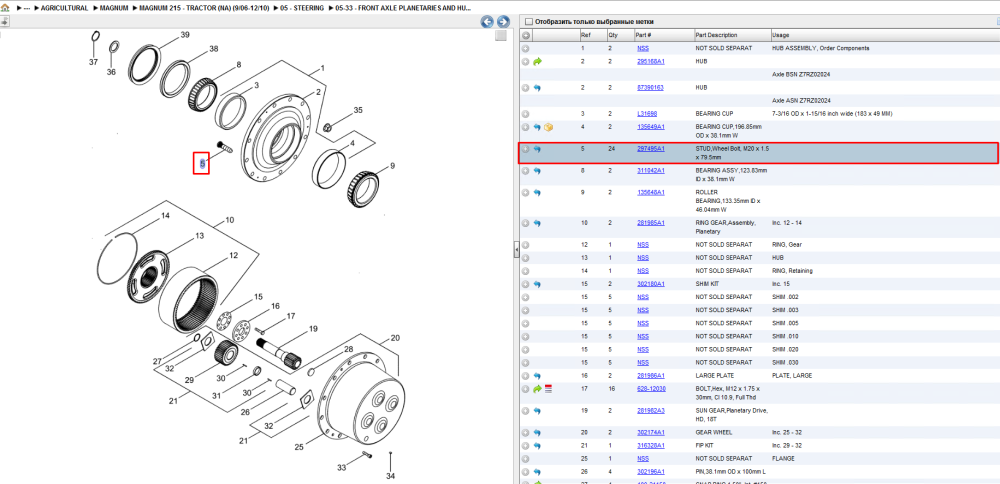Select callout 34 in the diagram

(x=390, y=476)
